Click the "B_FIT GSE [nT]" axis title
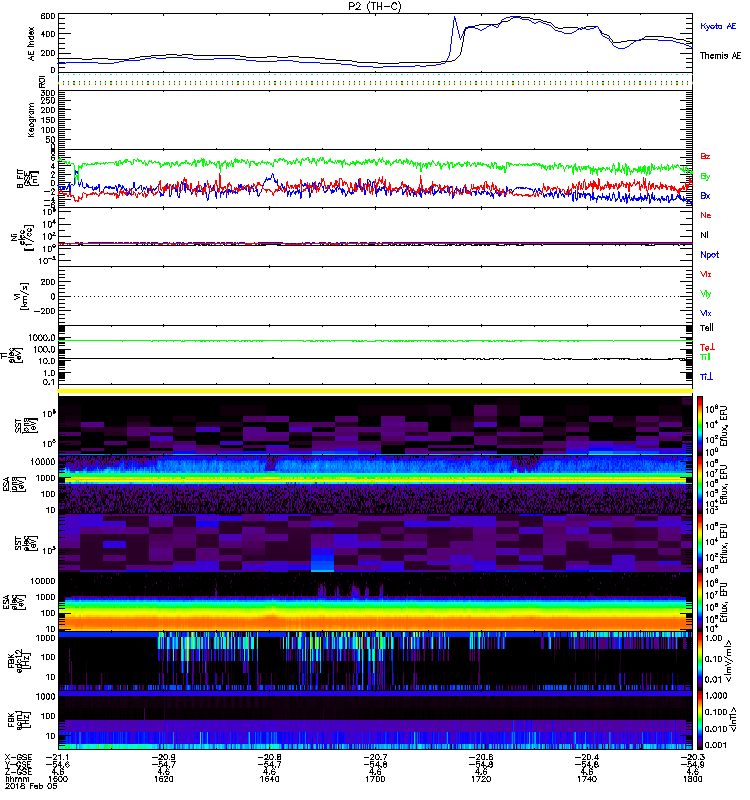 point(28,179)
